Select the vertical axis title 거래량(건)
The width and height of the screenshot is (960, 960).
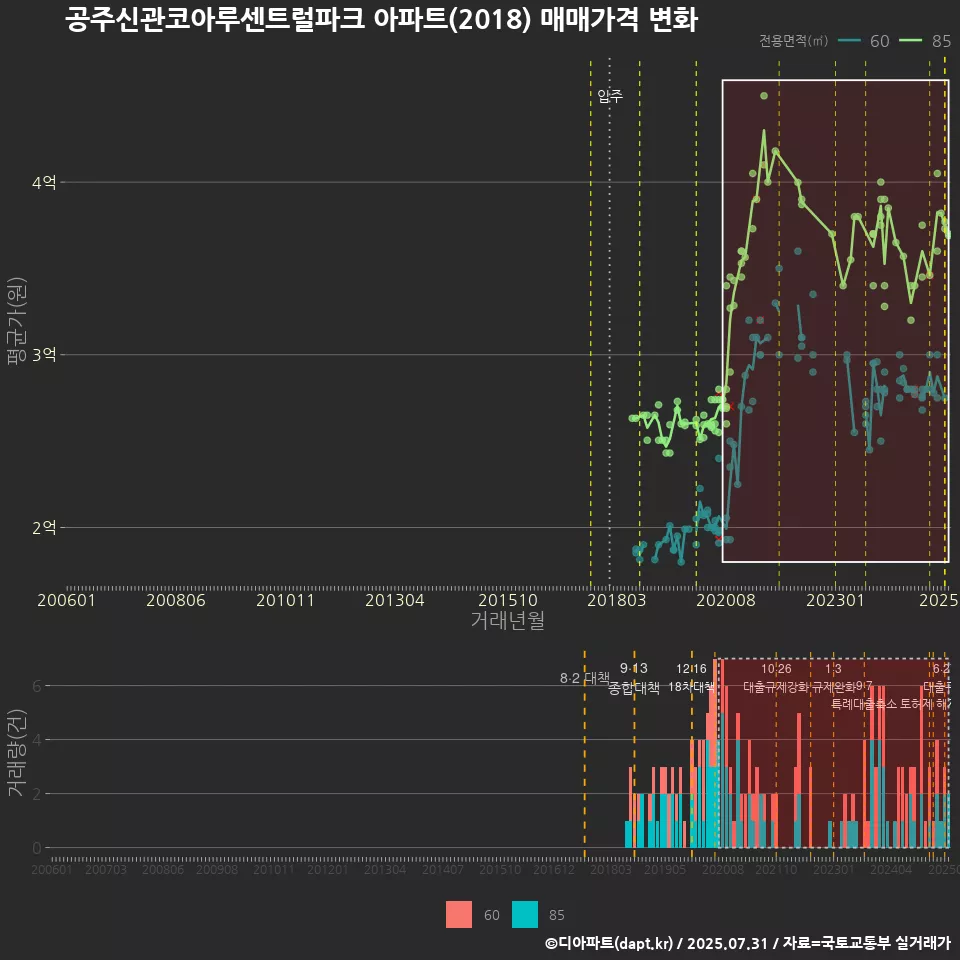coord(17,752)
